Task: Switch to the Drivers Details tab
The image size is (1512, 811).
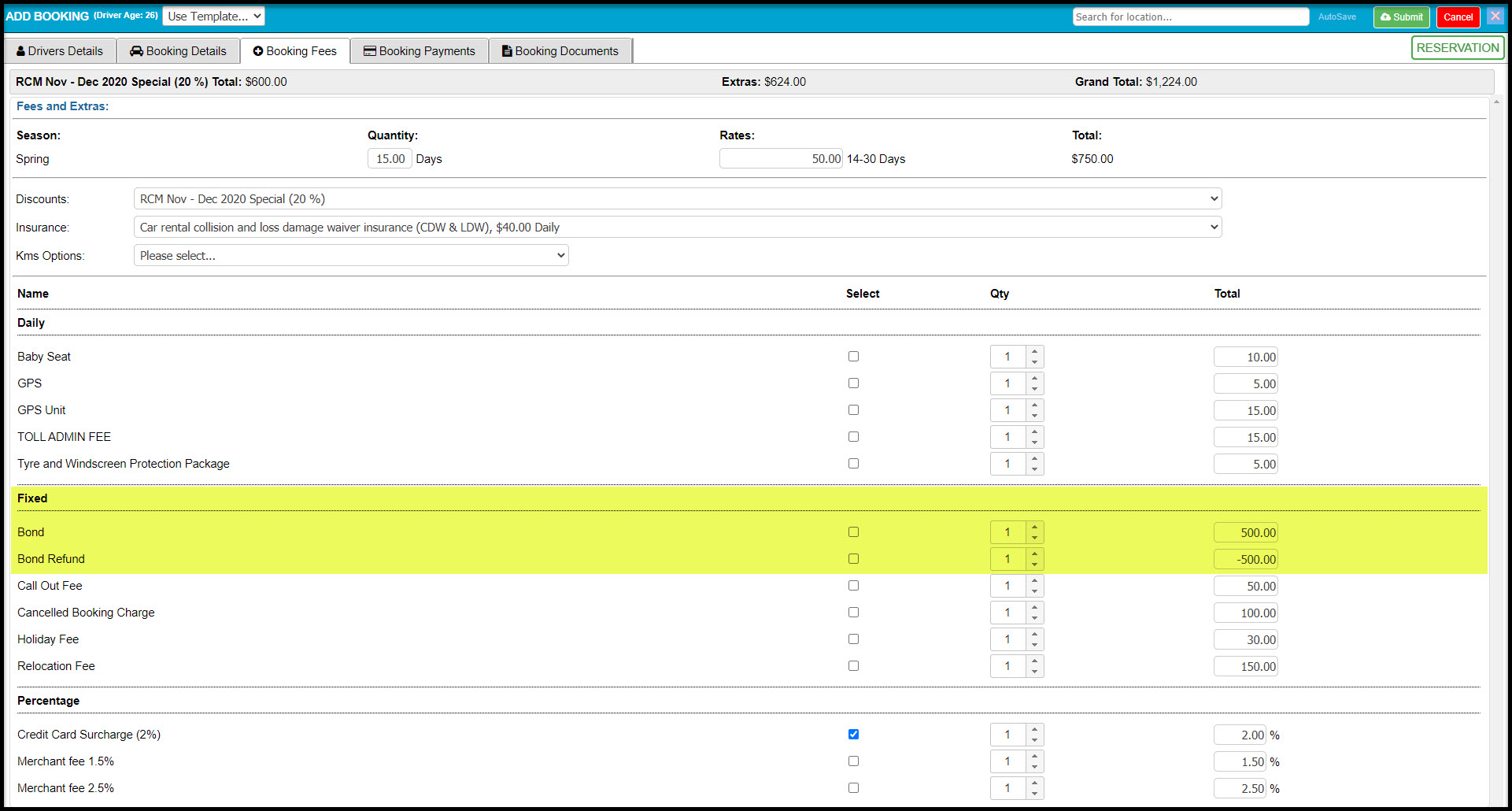Action: click(60, 51)
